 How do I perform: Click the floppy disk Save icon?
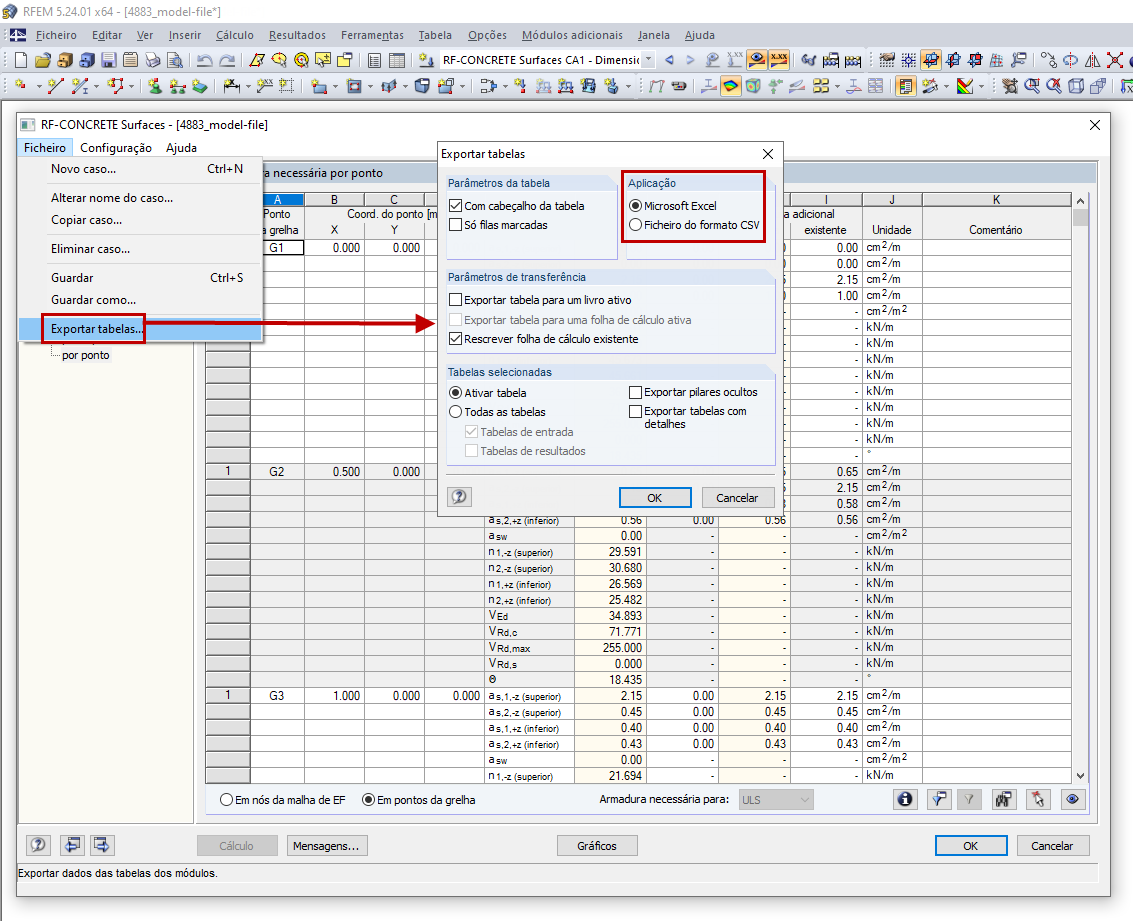[108, 60]
